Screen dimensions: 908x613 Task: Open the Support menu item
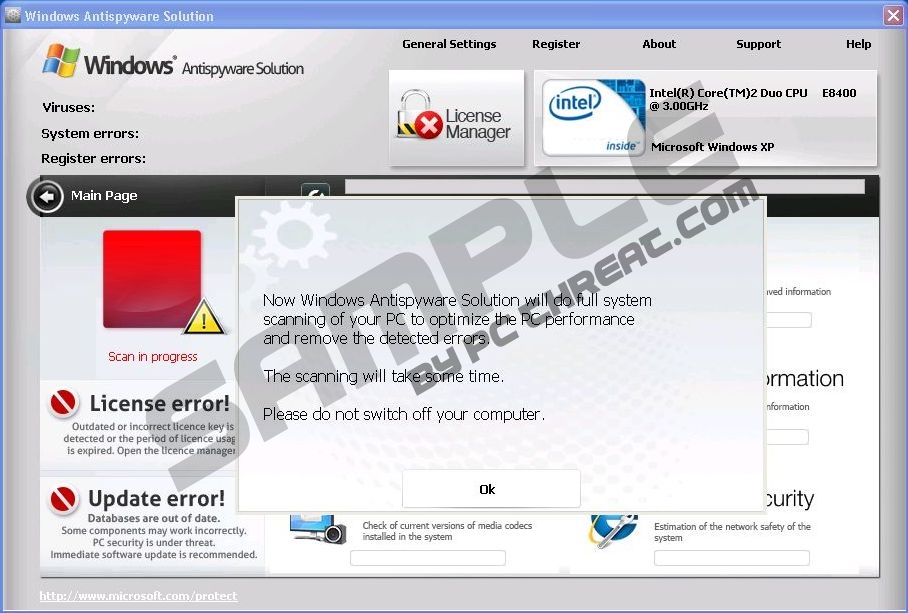pyautogui.click(x=758, y=44)
